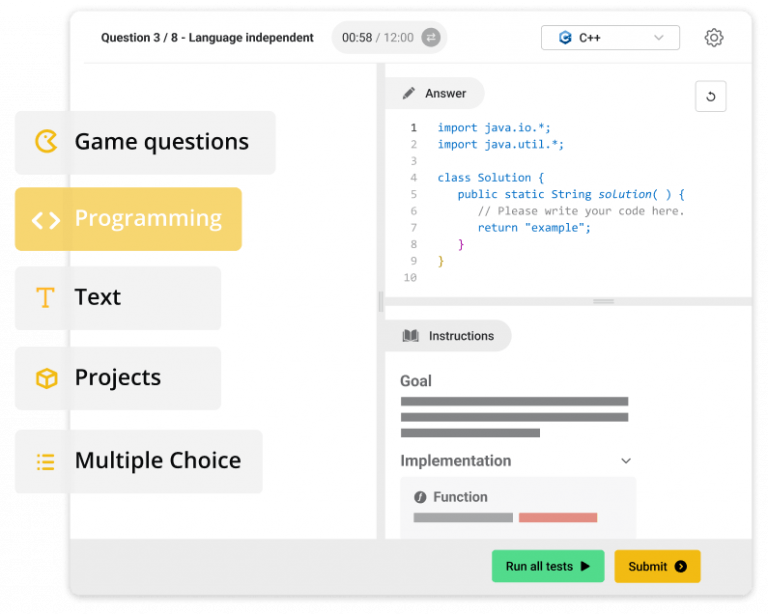Click the Function info icon

pos(420,497)
